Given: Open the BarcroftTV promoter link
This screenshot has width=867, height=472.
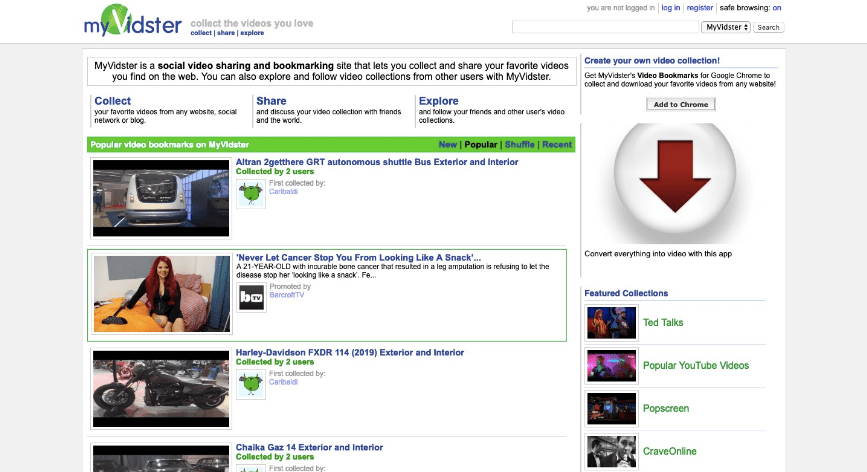Looking at the screenshot, I should [x=286, y=295].
